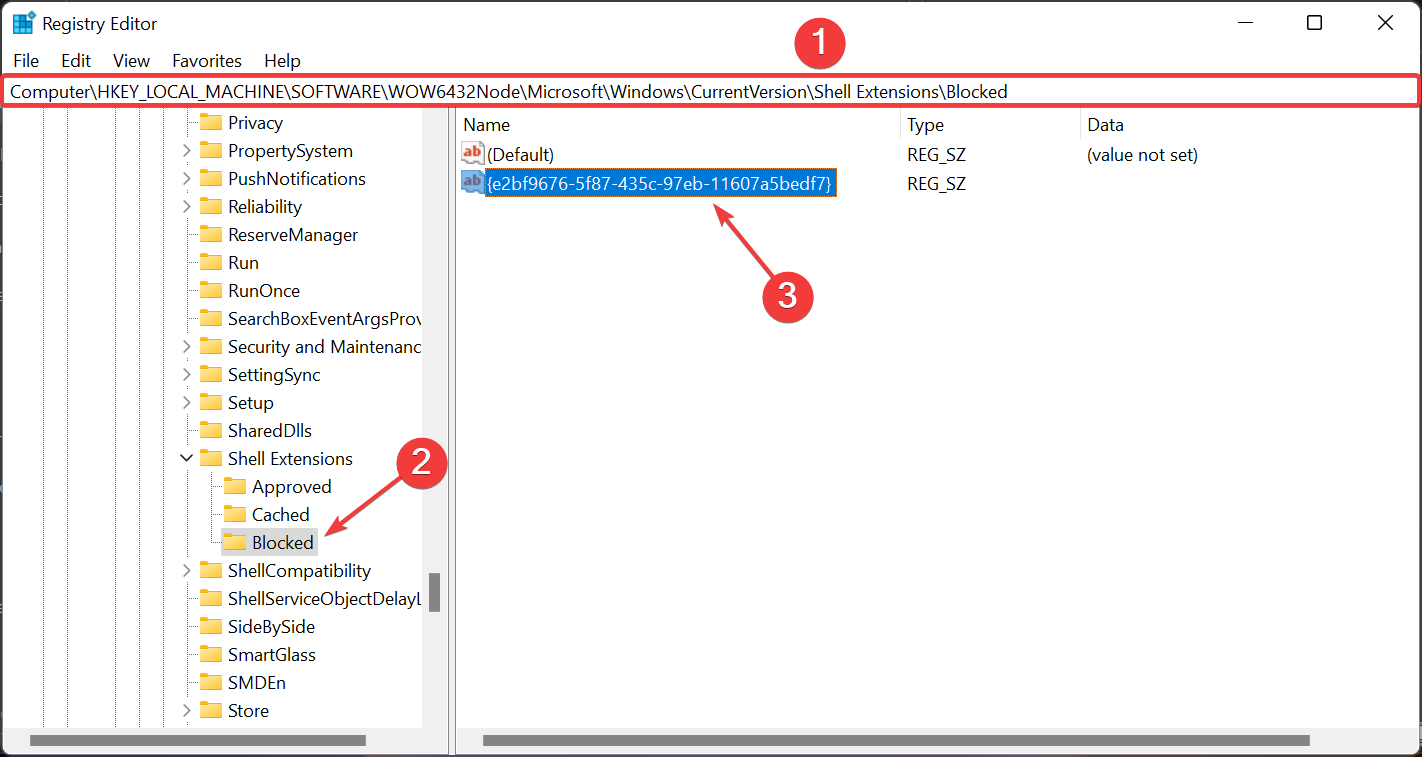Expand the Reliability key
1422x757 pixels.
click(x=186, y=207)
